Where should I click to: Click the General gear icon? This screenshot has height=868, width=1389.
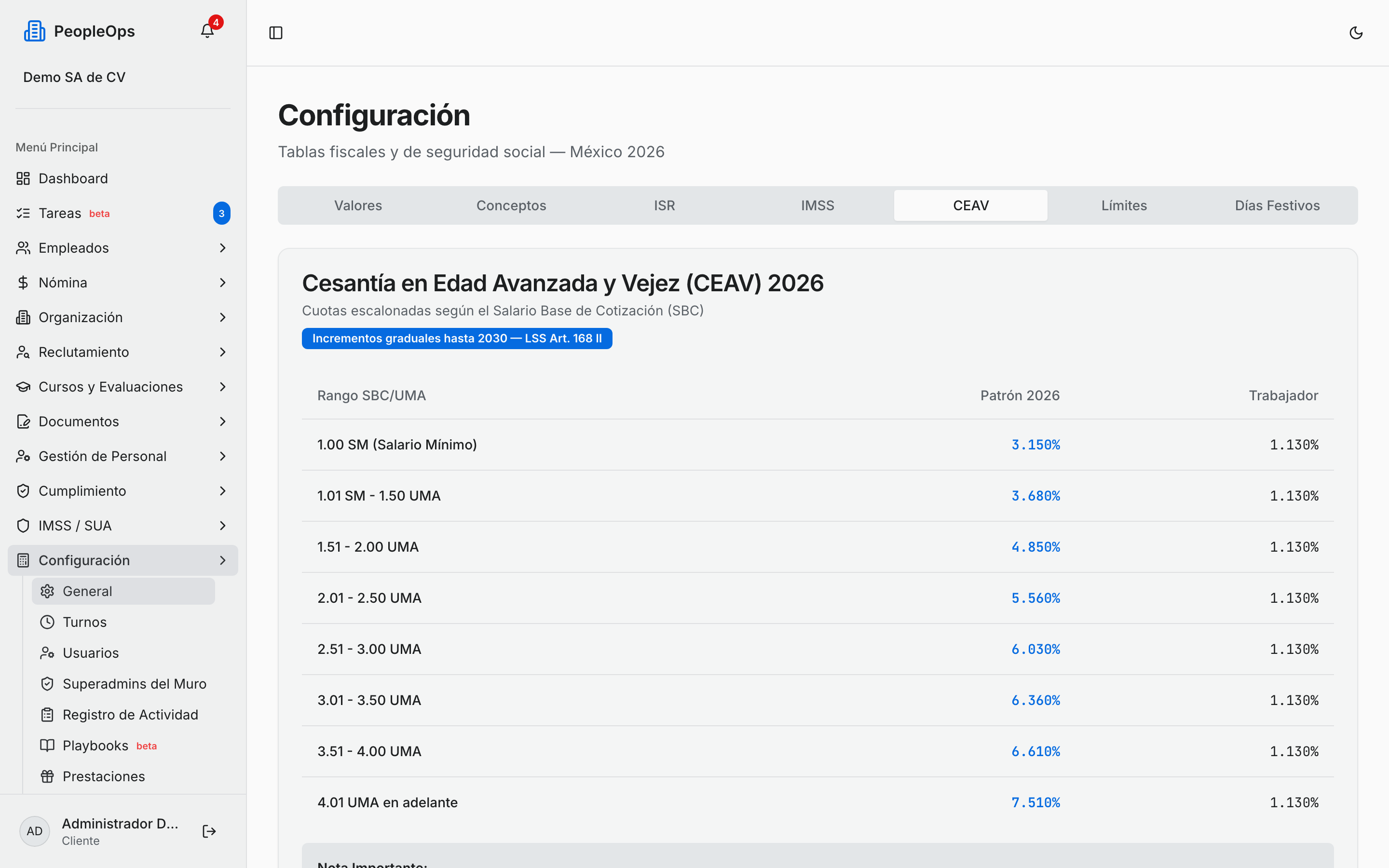pos(47,591)
